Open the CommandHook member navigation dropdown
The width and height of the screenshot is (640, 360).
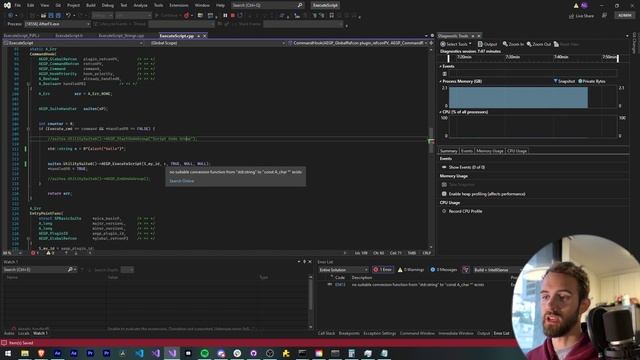(x=357, y=43)
